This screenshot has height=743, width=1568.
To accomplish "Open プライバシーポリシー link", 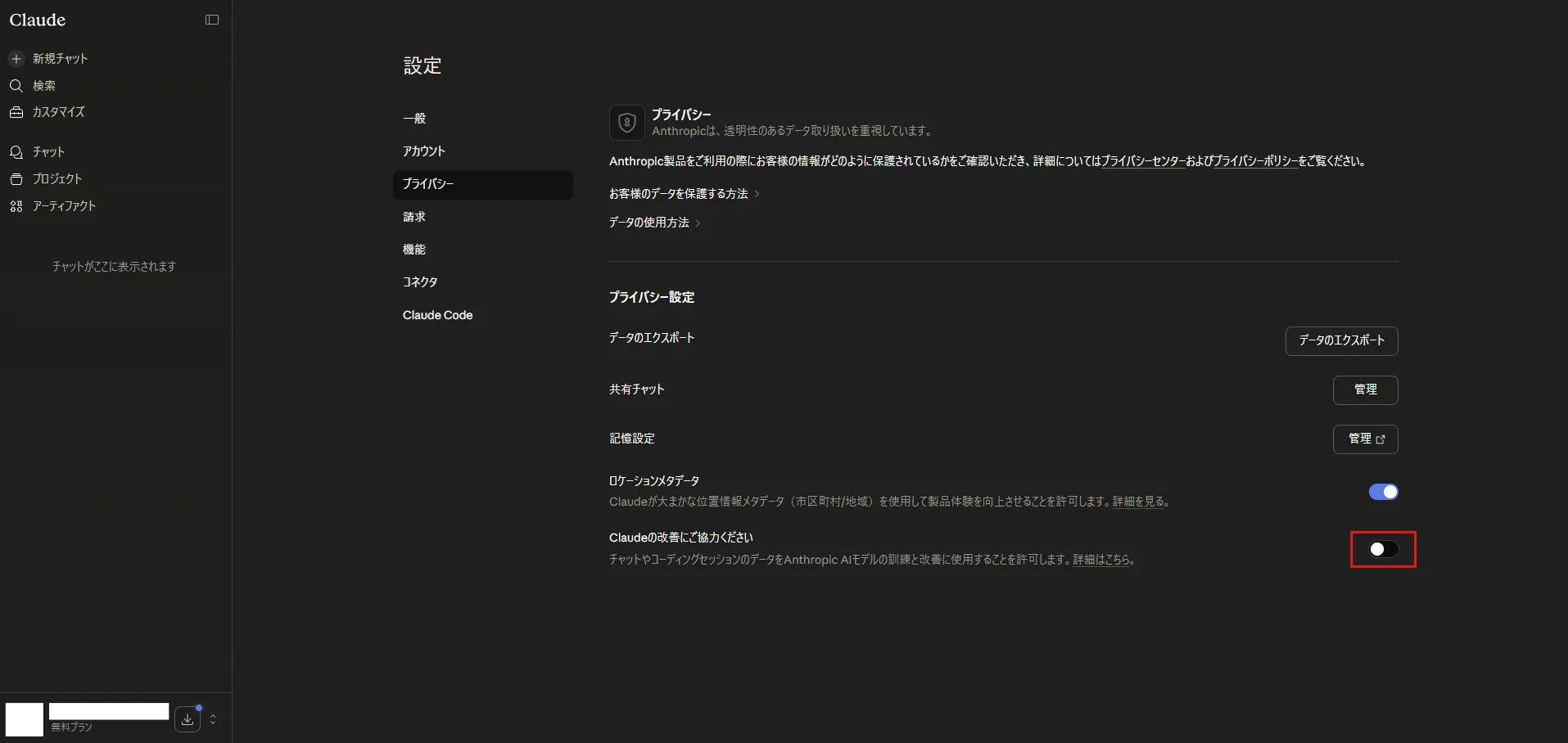I will (x=1255, y=161).
